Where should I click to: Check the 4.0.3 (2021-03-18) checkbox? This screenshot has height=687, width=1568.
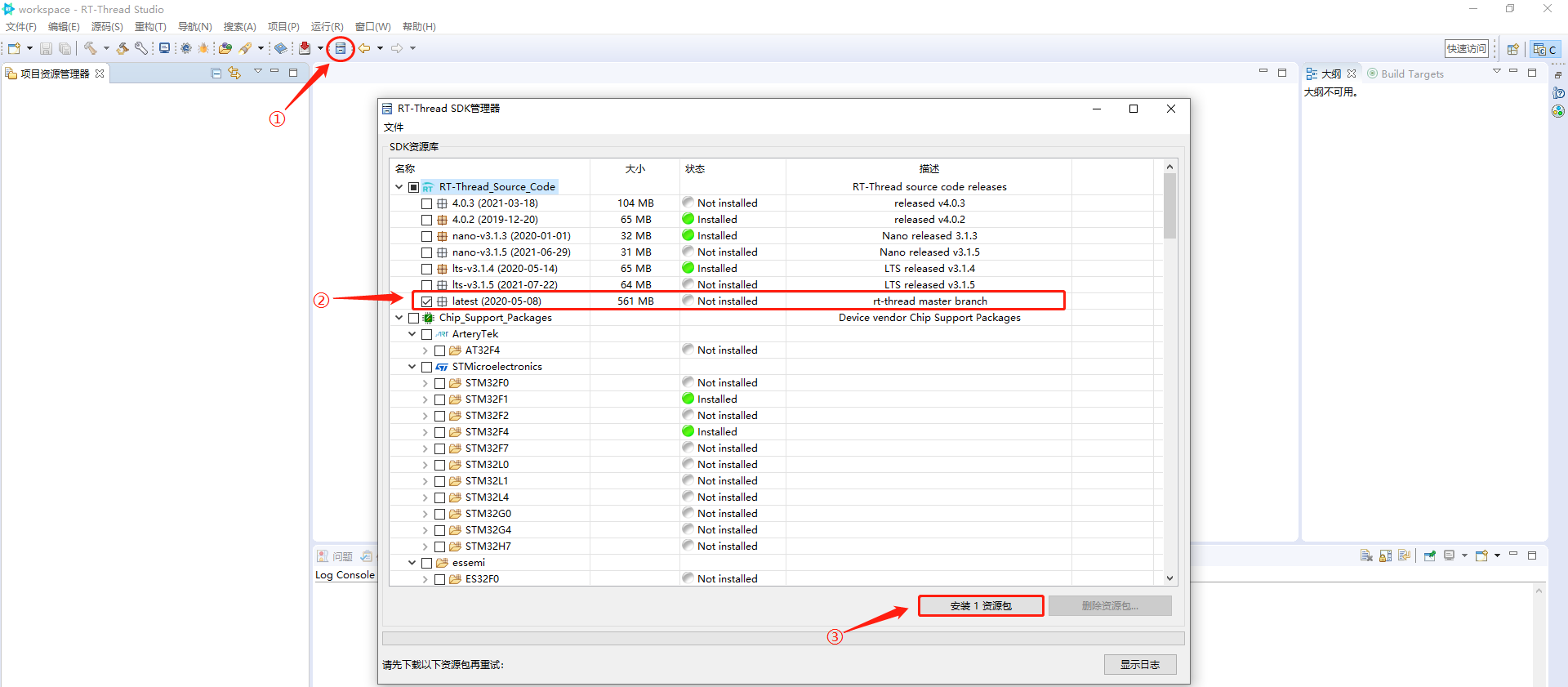point(426,203)
